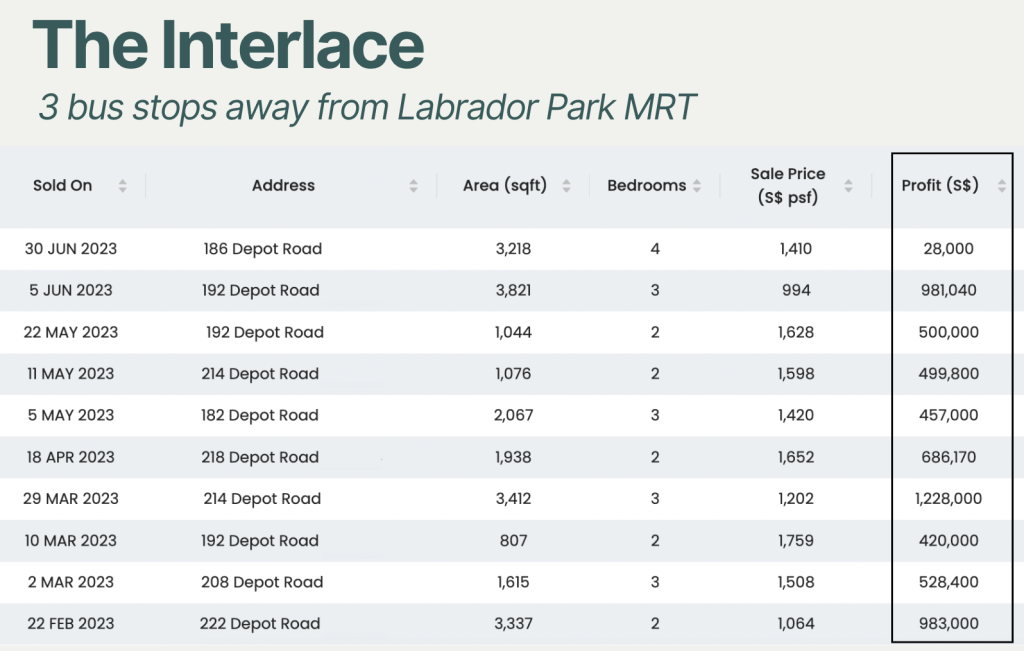
Task: Click the area value 3,337
Action: tap(513, 624)
